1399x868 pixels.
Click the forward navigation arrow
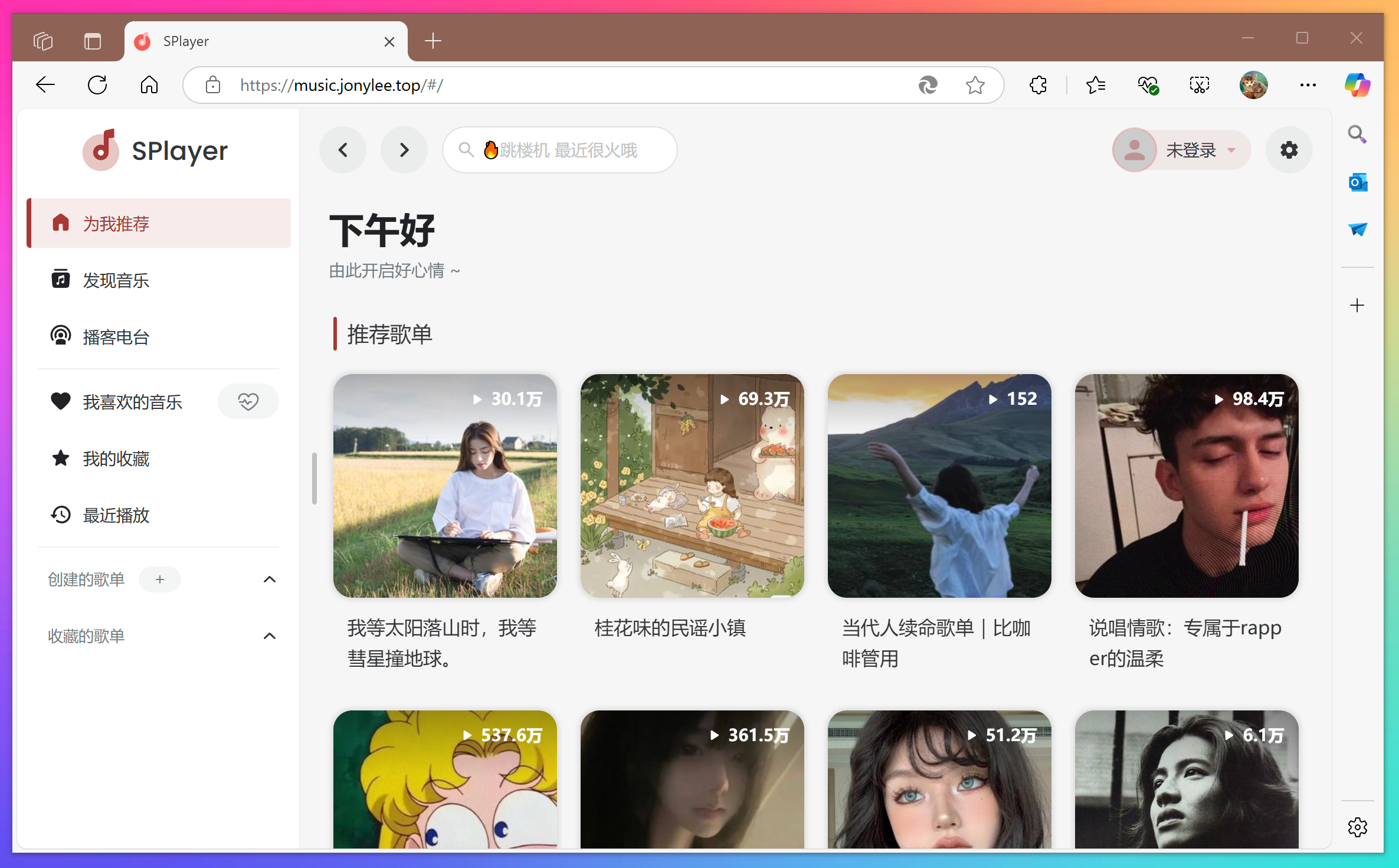[x=404, y=150]
